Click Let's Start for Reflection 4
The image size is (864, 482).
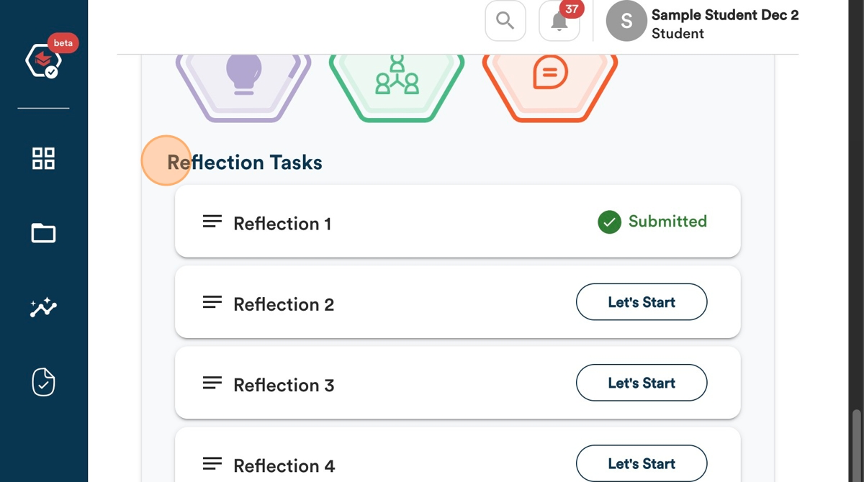click(x=641, y=463)
